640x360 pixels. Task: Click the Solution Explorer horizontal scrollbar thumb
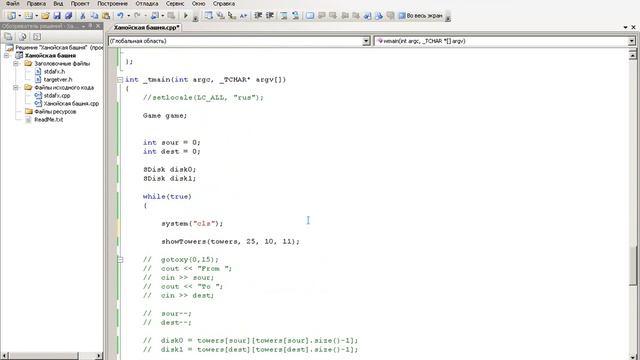(43, 356)
